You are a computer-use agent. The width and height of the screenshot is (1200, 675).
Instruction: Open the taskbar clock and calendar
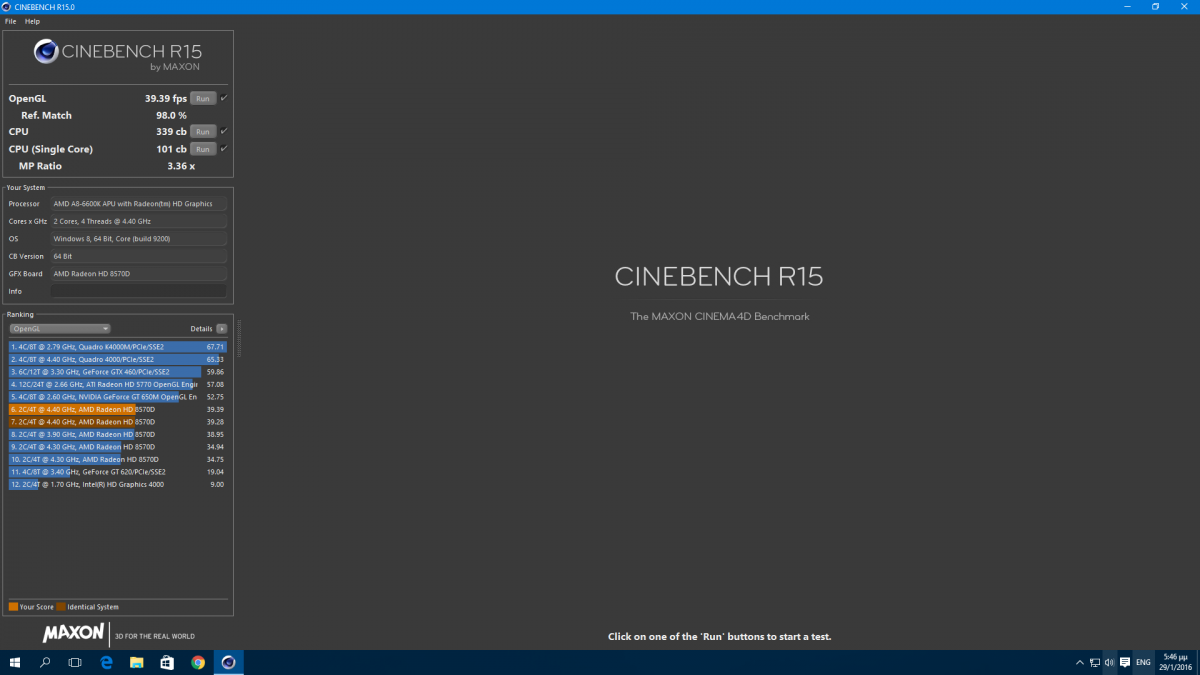pyautogui.click(x=1176, y=662)
